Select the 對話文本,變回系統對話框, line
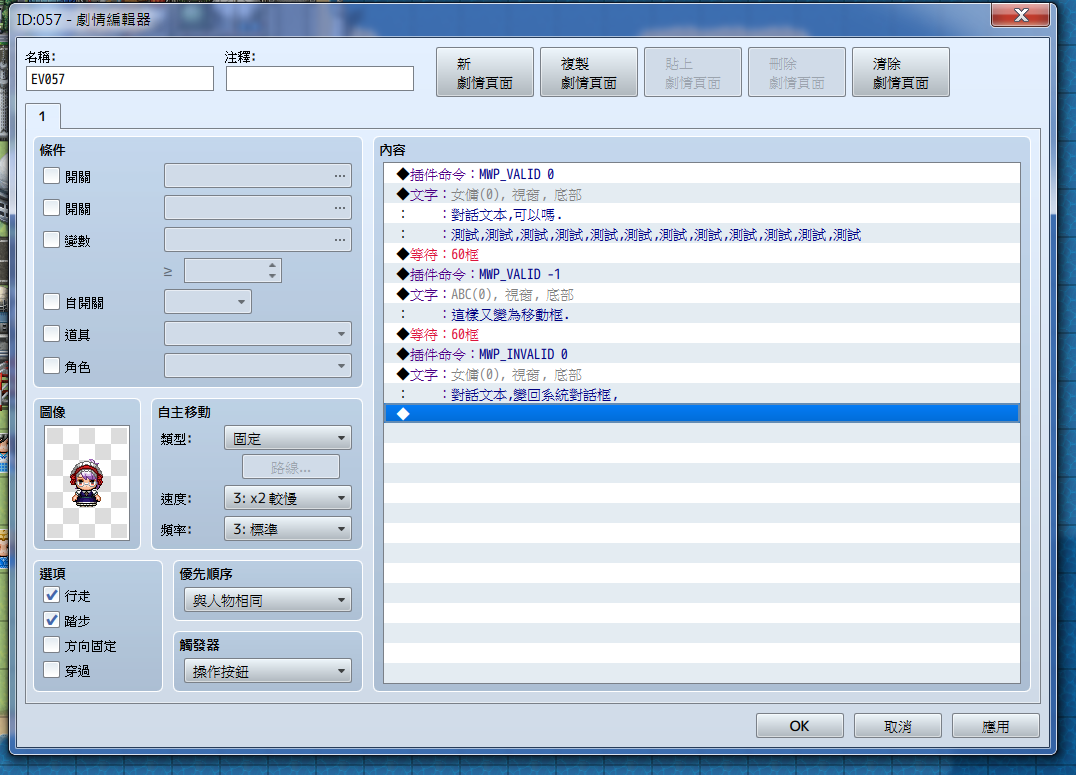This screenshot has width=1076, height=775. (x=702, y=395)
